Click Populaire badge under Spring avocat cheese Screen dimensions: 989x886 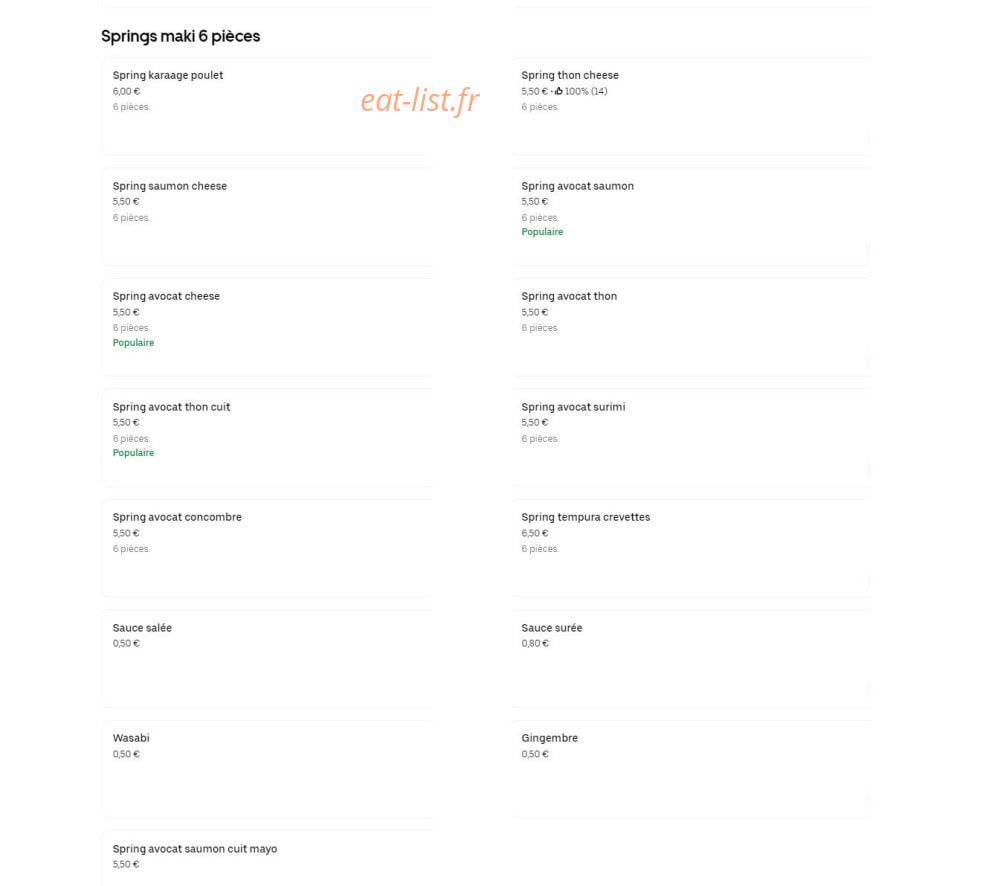133,342
